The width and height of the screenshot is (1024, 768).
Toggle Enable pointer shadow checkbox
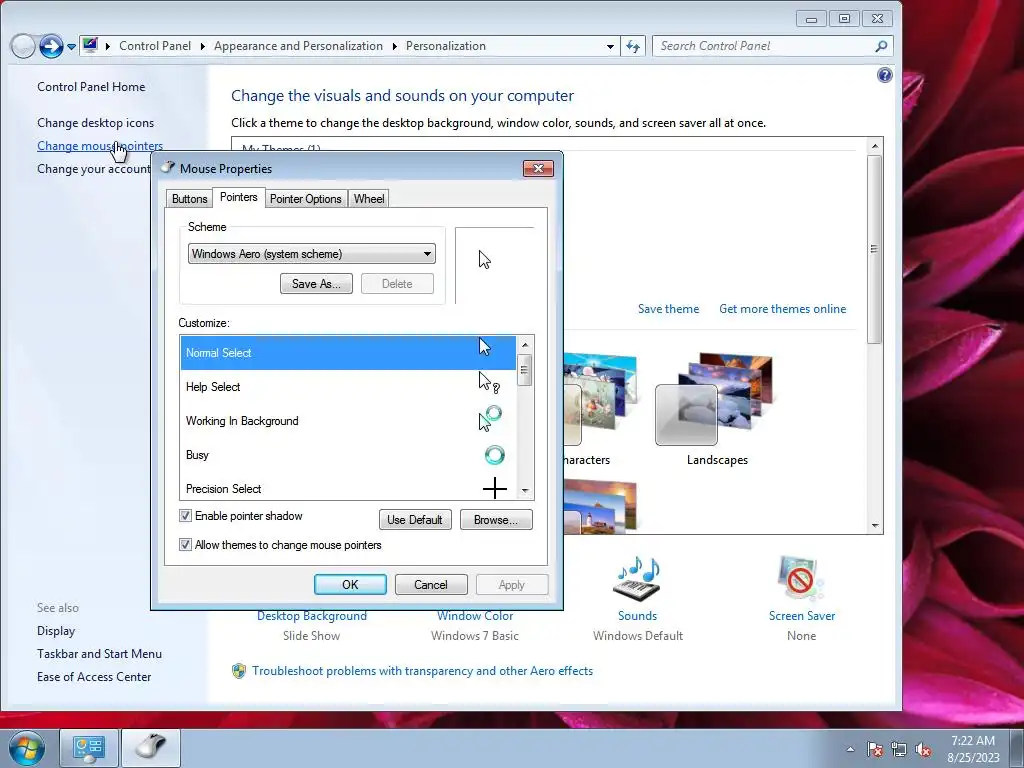(185, 516)
